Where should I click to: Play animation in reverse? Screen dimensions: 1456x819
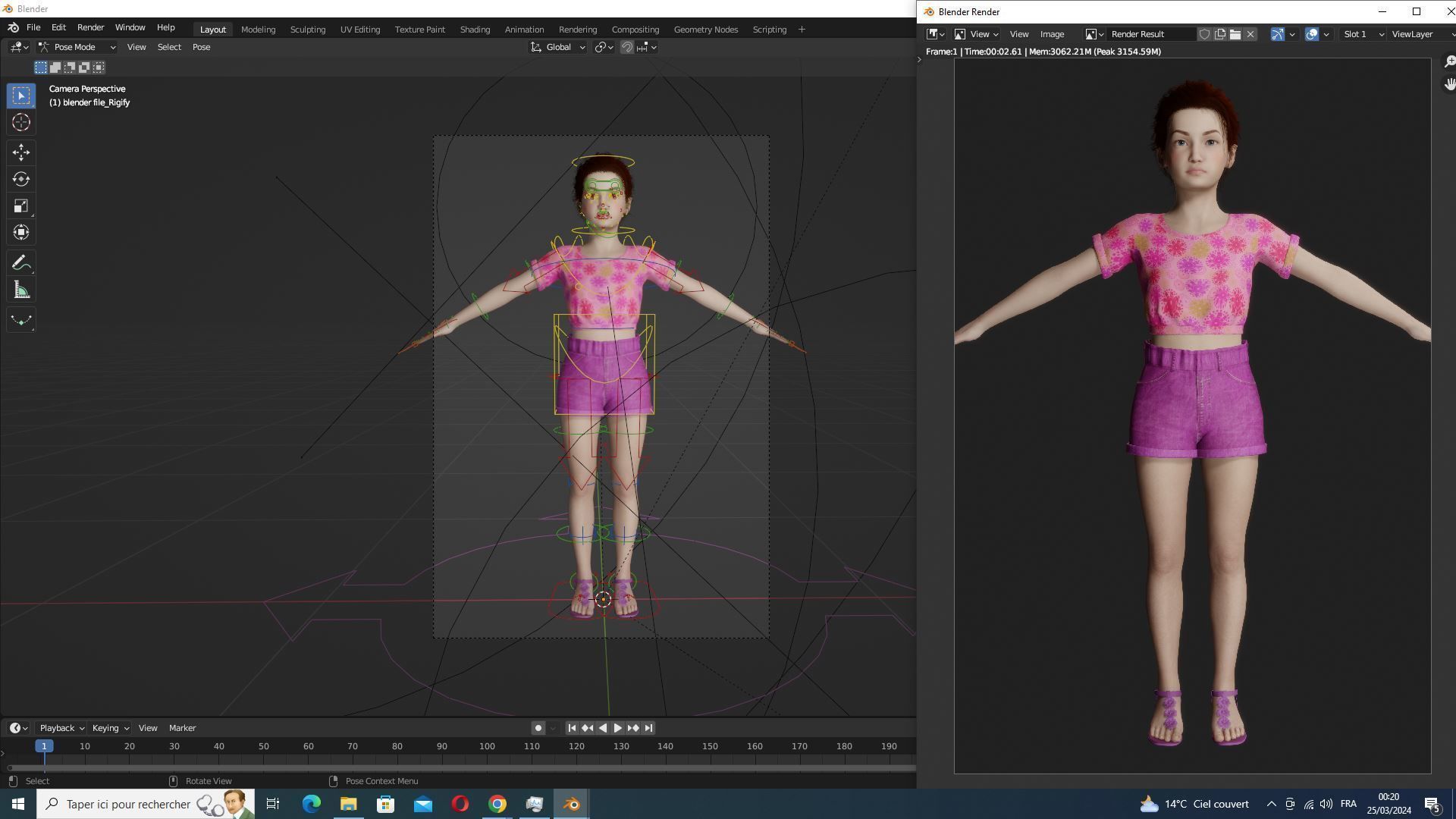click(x=602, y=728)
